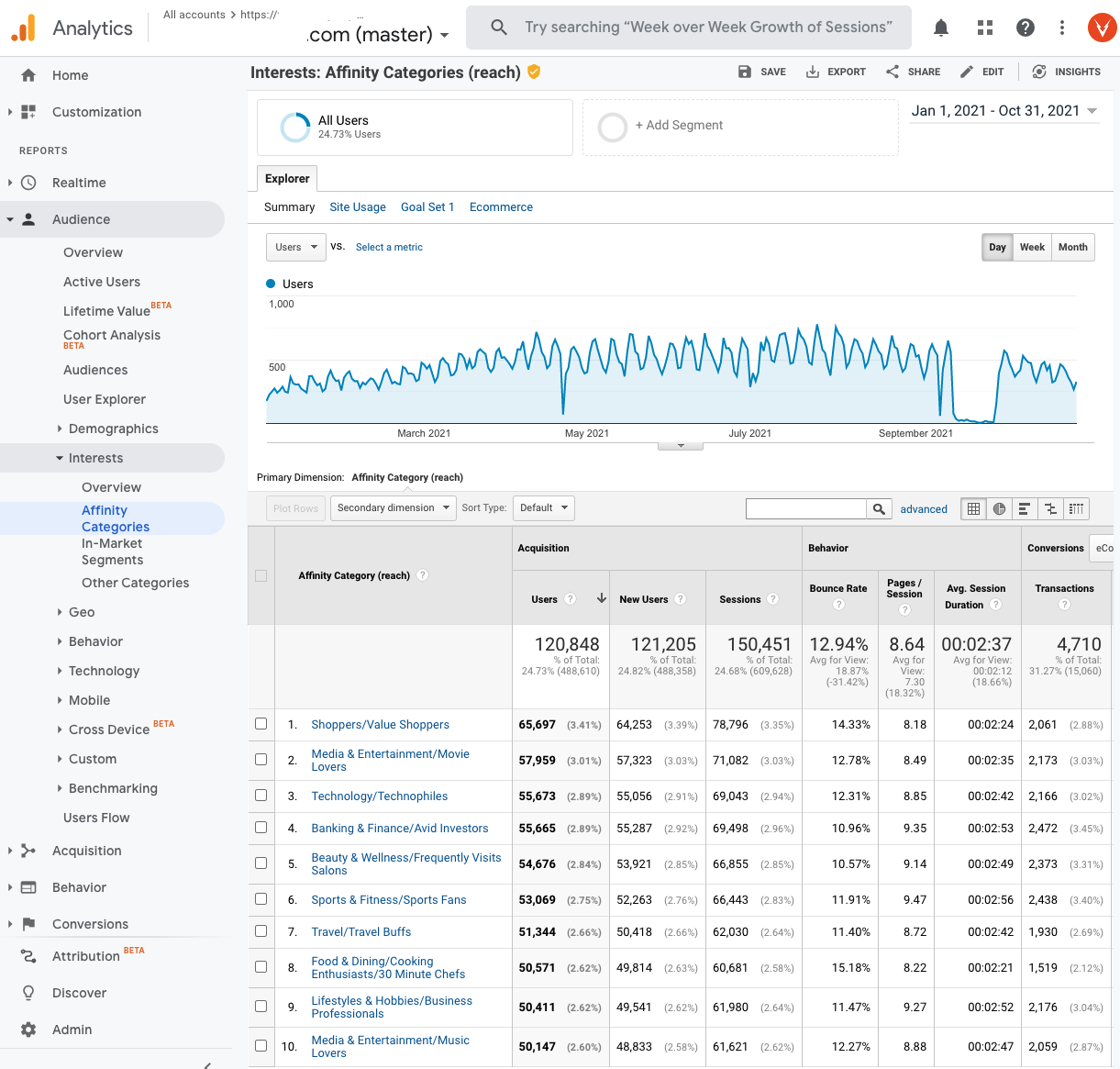Open In-Market Segments report
1120x1069 pixels.
pyautogui.click(x=126, y=552)
